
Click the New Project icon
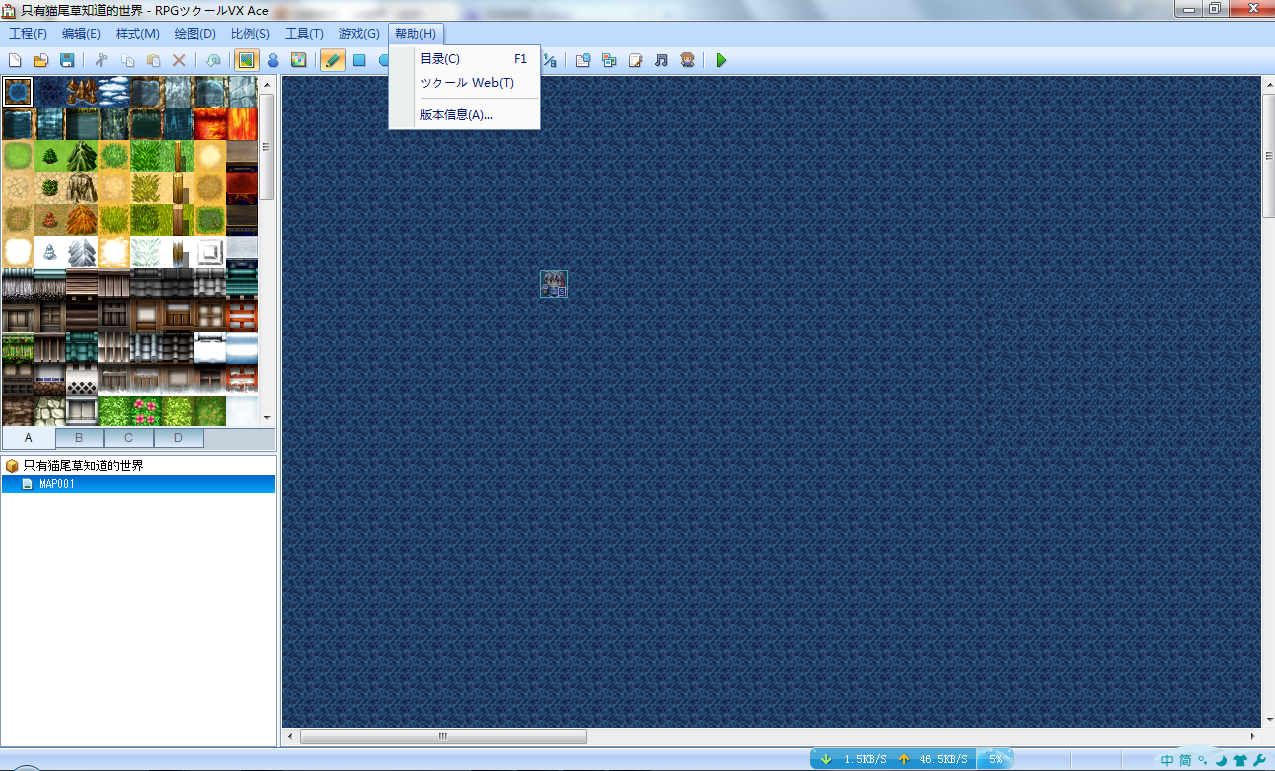15,60
